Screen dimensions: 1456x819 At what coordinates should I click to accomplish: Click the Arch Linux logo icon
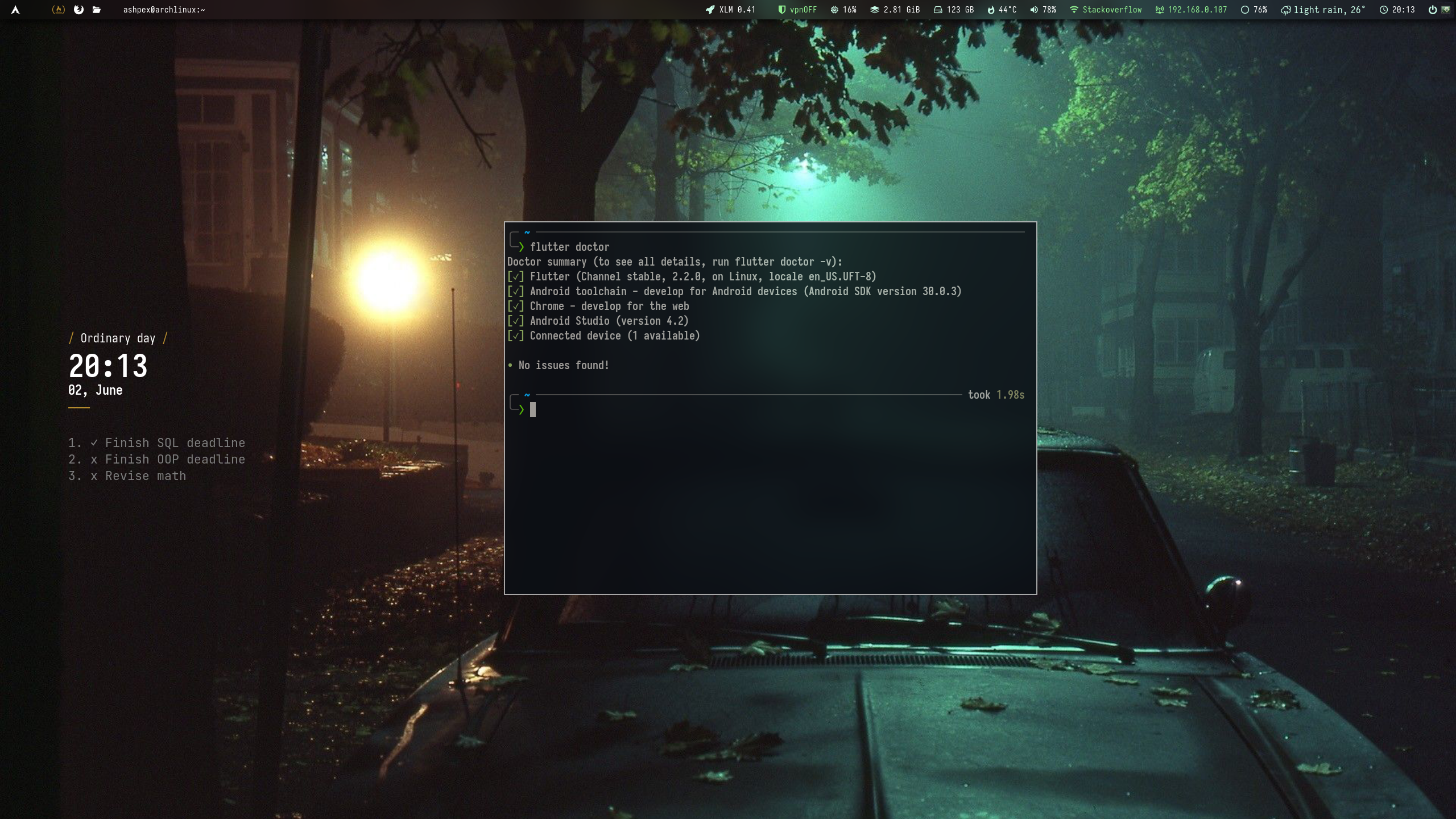tap(16, 10)
